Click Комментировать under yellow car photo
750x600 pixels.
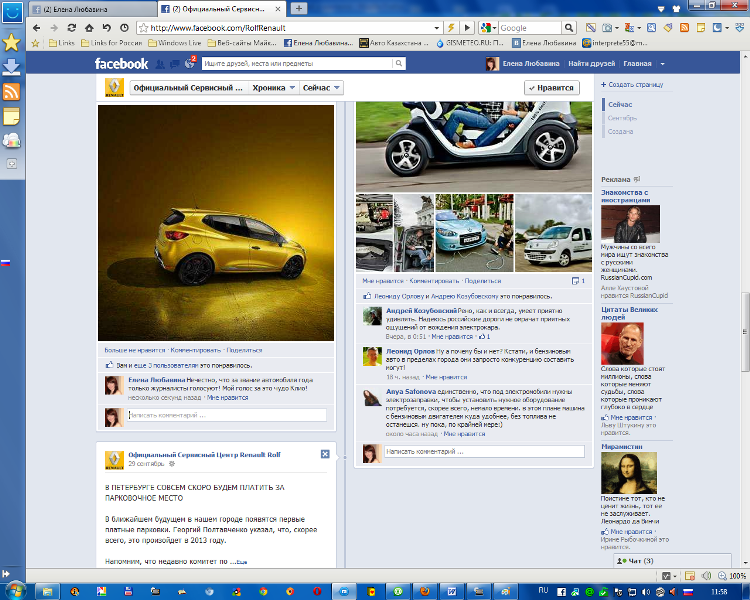point(196,350)
